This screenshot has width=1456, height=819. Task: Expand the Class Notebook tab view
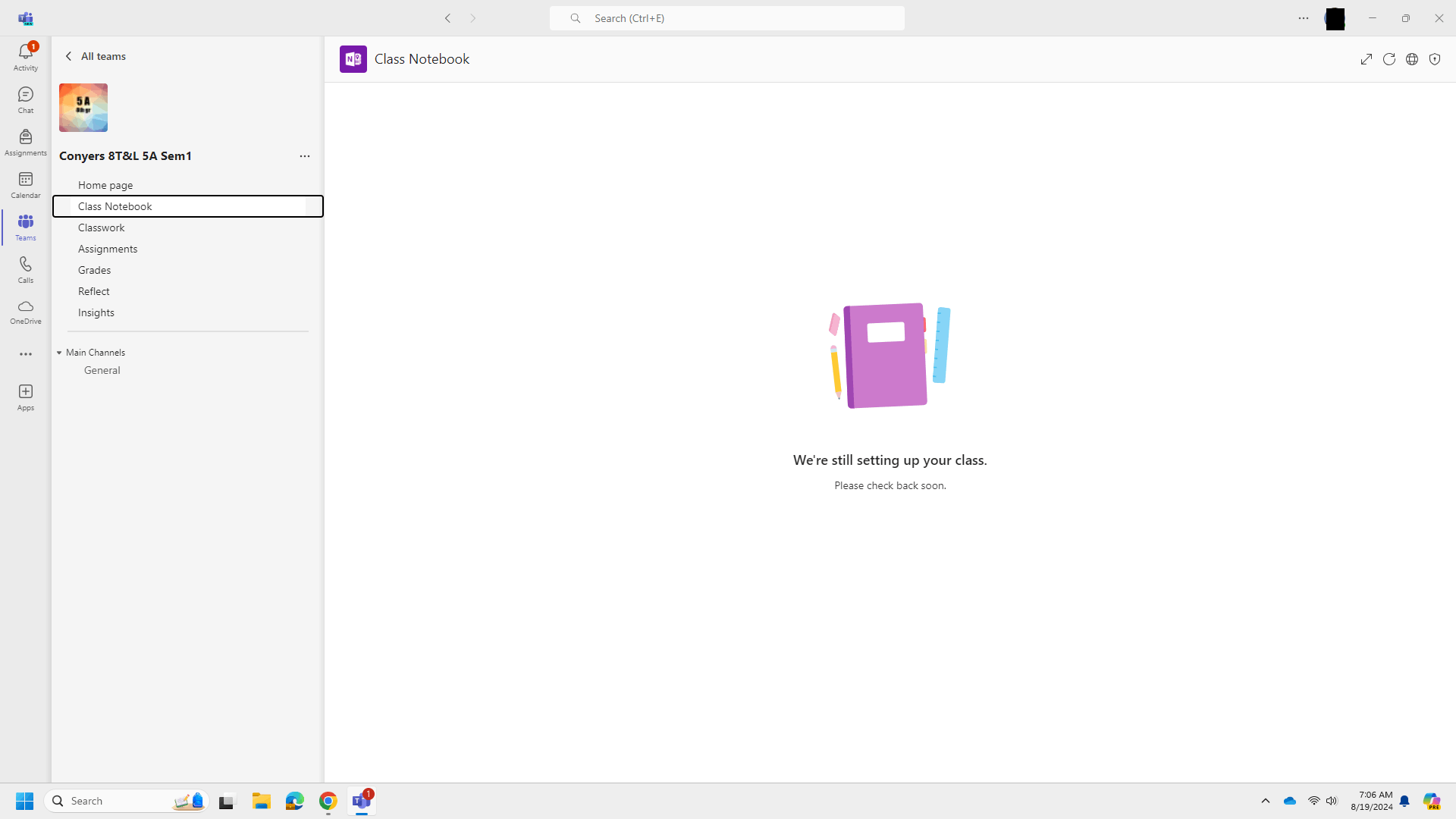click(x=1366, y=59)
